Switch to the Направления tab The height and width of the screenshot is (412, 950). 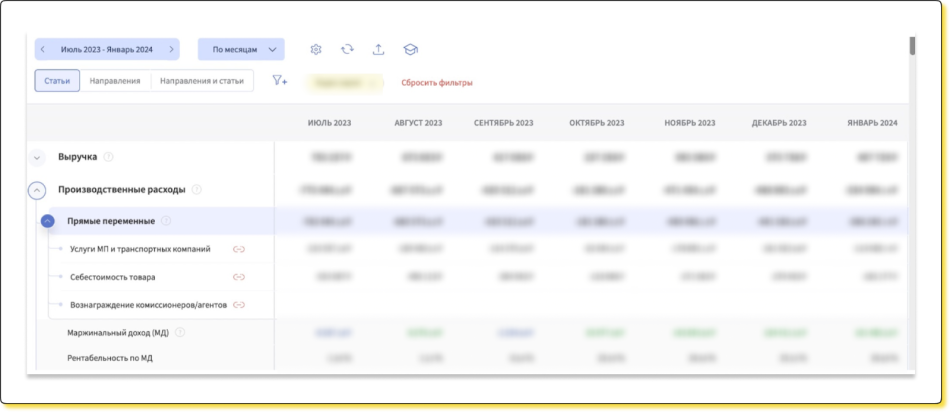(x=115, y=81)
